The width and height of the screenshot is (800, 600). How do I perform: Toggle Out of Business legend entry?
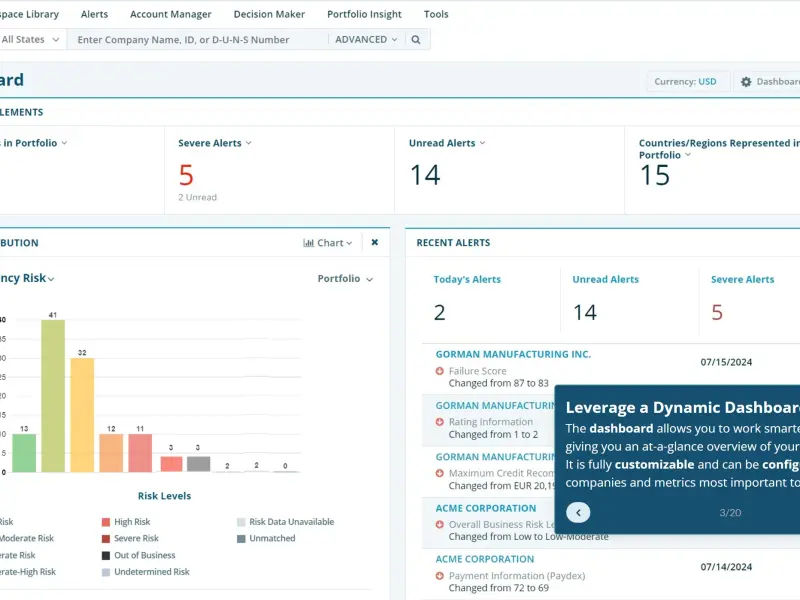[138, 555]
